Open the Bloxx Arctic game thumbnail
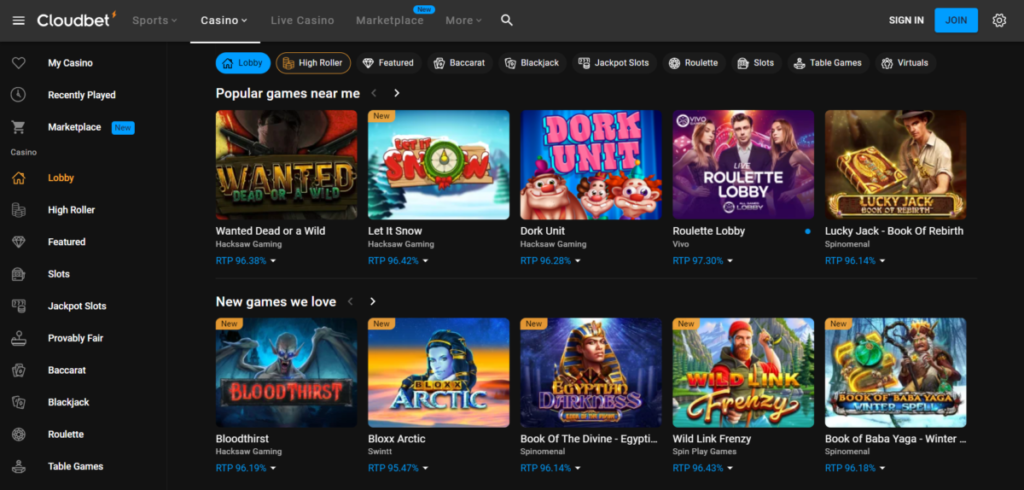The height and width of the screenshot is (490, 1024). (438, 372)
